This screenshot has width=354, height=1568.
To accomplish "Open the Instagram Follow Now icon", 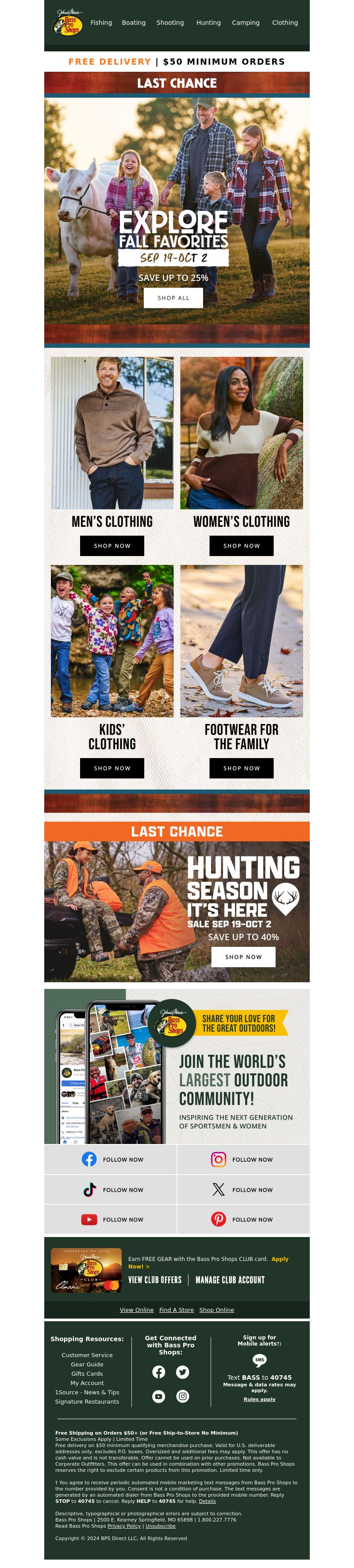I will [x=218, y=1159].
